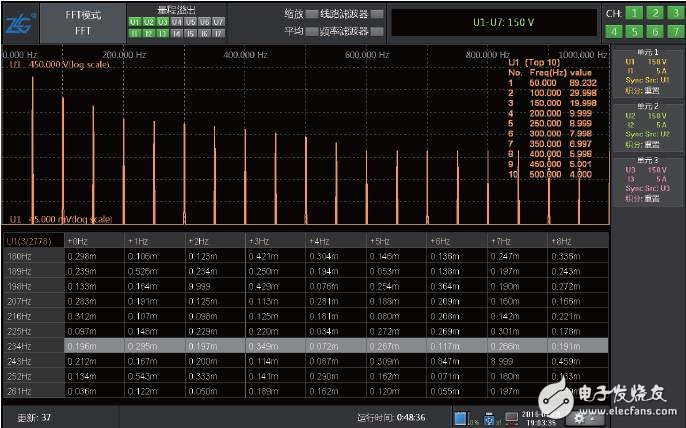Click the 500.000 Hz entry in Top 10 list
The height and width of the screenshot is (428, 686).
coord(551,174)
